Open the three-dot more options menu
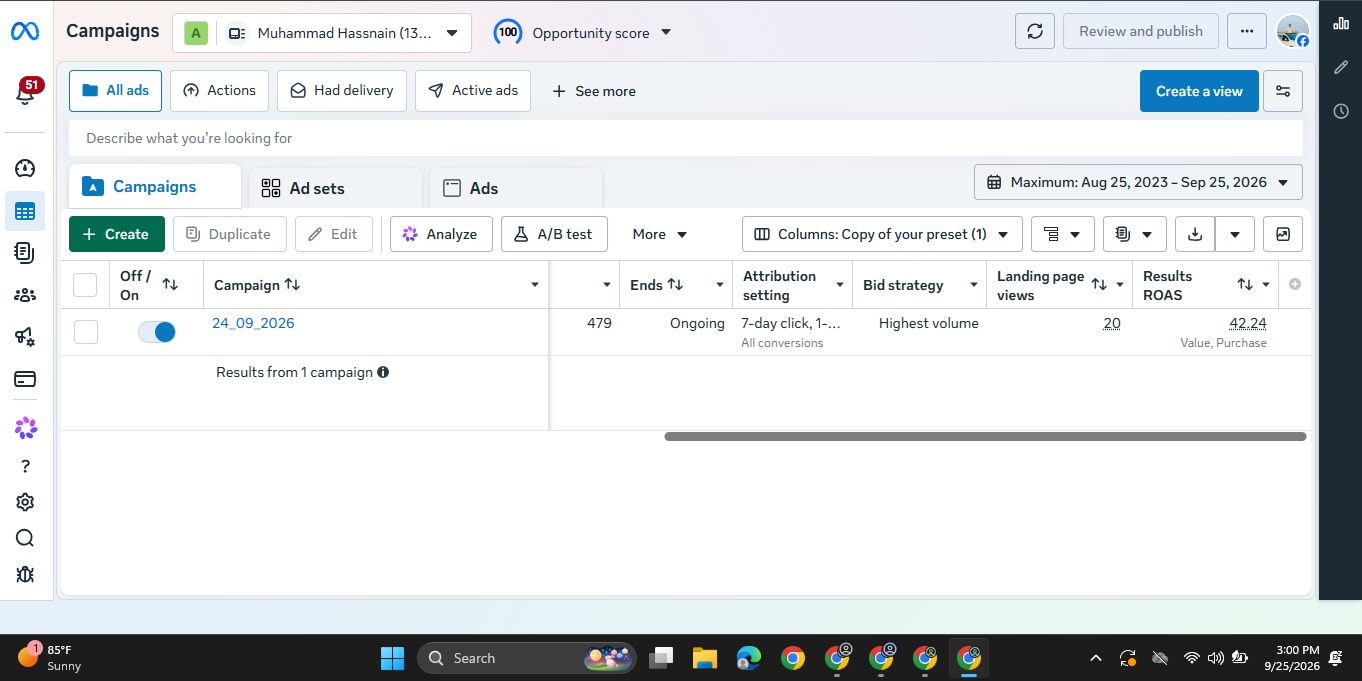This screenshot has height=681, width=1362. point(1247,31)
